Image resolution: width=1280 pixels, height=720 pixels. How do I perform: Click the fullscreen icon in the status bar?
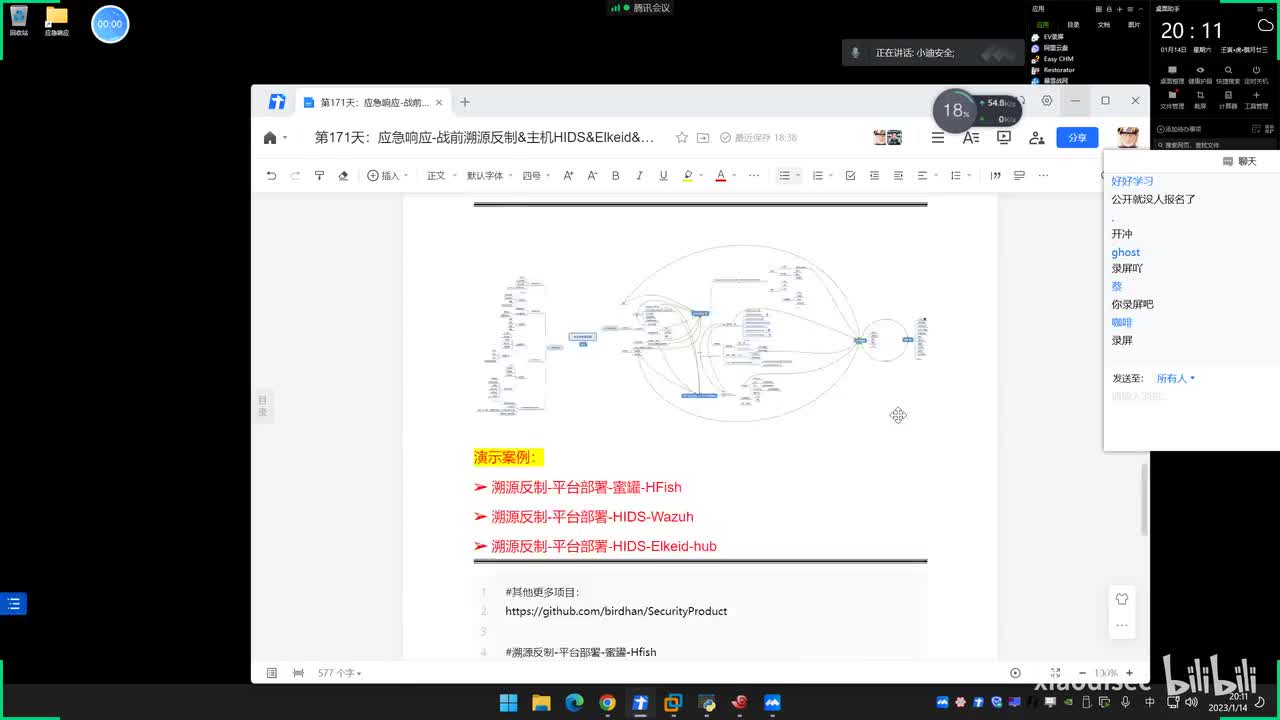1055,673
